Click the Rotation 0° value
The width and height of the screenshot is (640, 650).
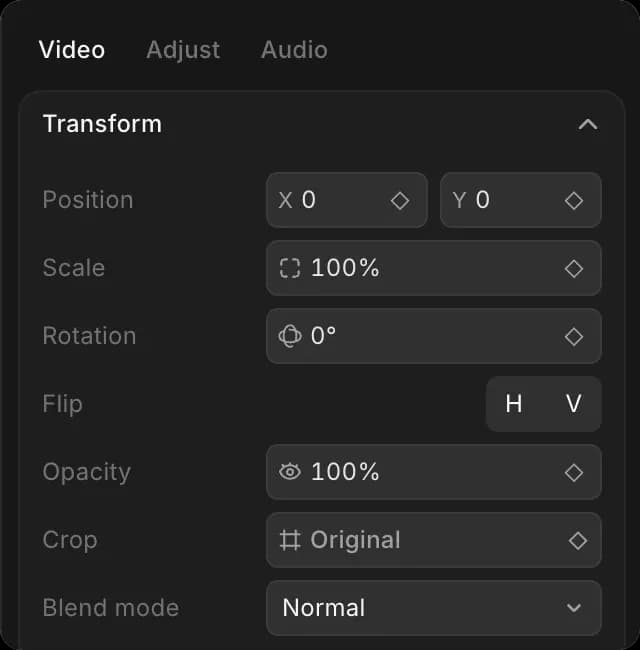coord(323,336)
